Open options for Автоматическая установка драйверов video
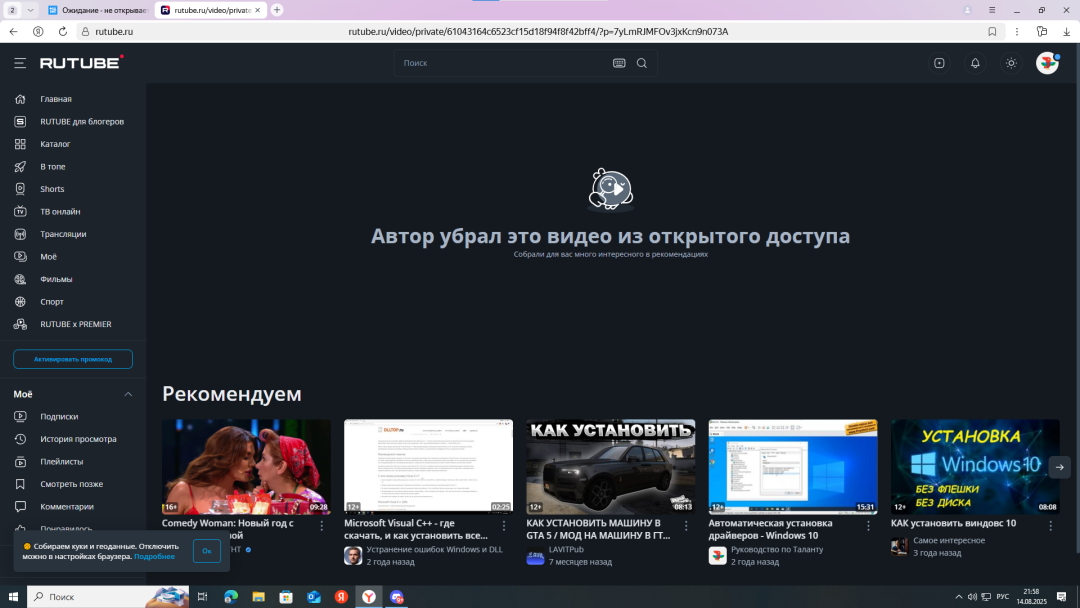 (868, 525)
